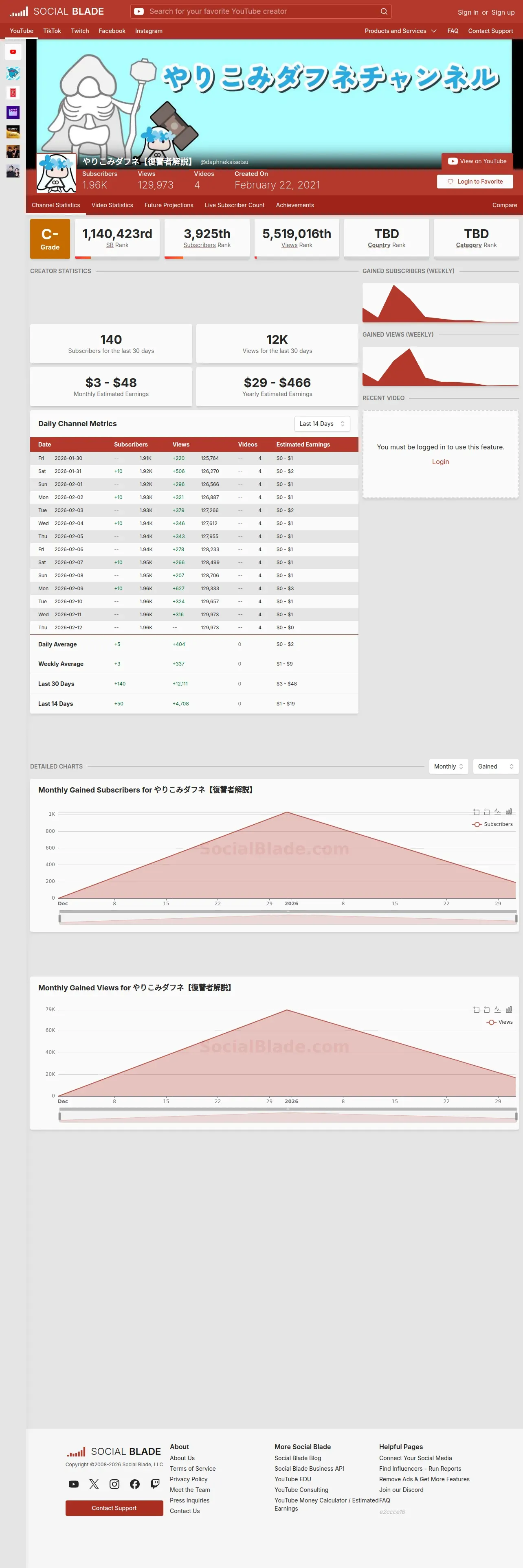Click header Contact Support link
Viewport: 523px width, 1568px height.
[x=490, y=31]
